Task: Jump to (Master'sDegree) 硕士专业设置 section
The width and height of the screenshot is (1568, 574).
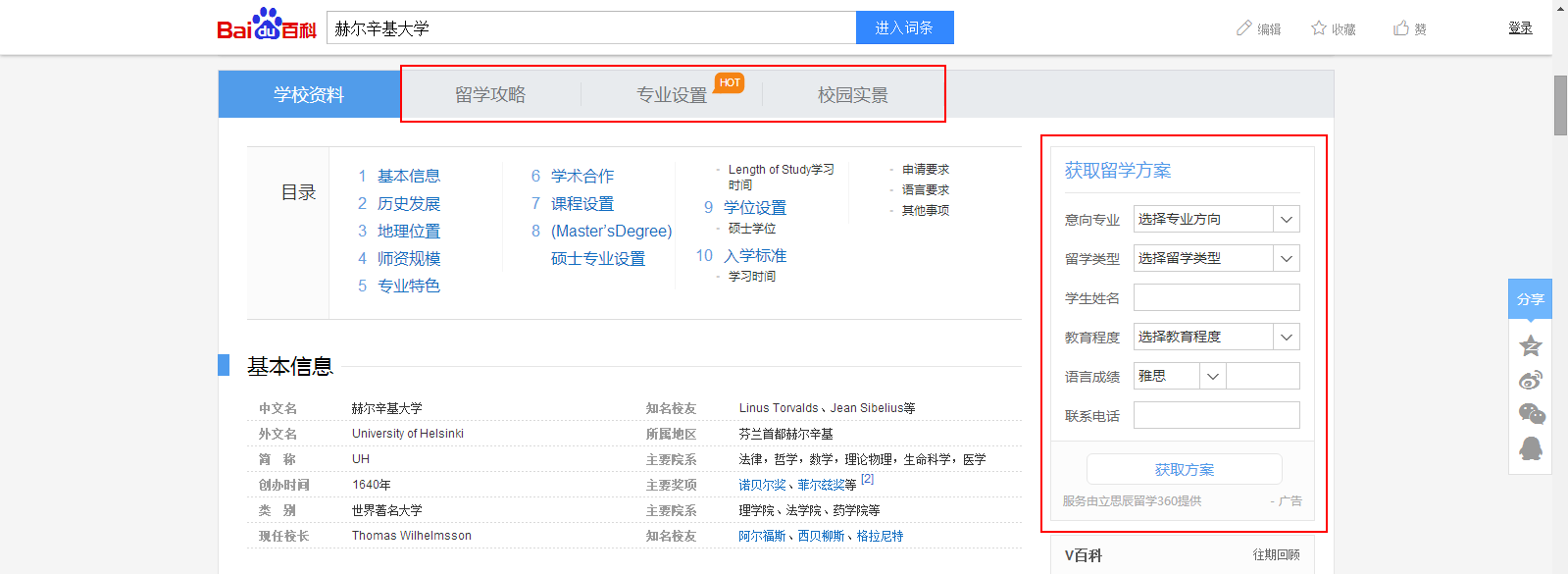Action: coord(612,244)
